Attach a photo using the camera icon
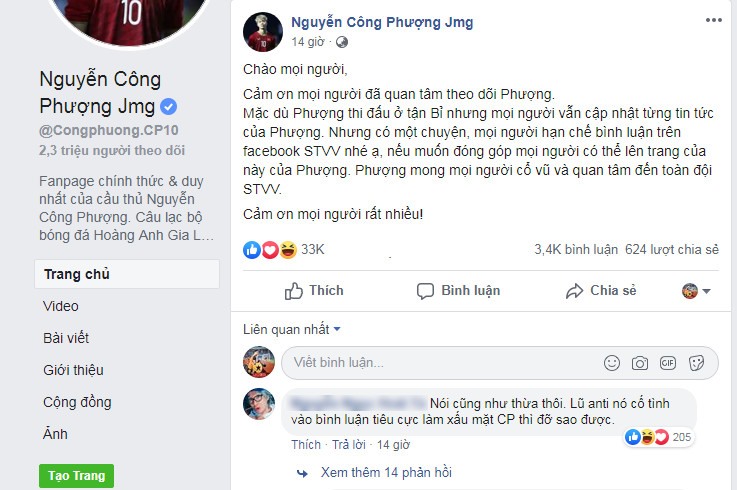The height and width of the screenshot is (490, 737). tap(640, 363)
